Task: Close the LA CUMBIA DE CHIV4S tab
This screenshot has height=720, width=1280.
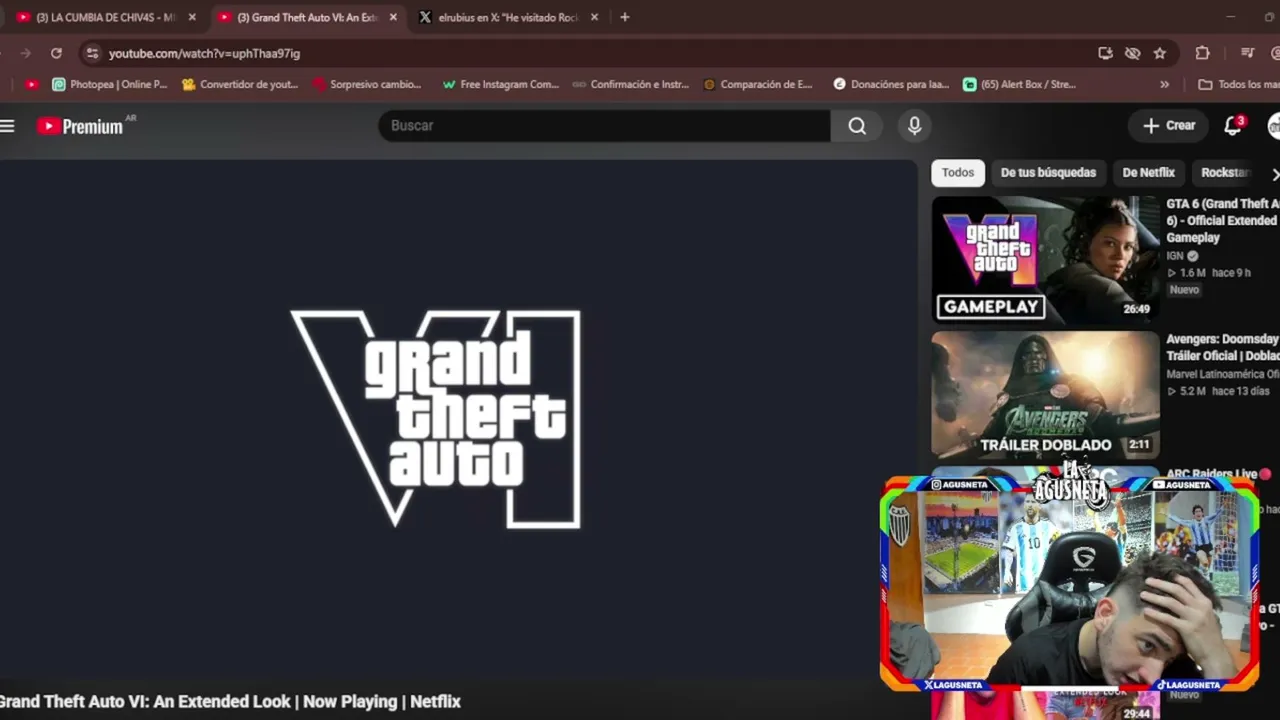Action: [192, 17]
